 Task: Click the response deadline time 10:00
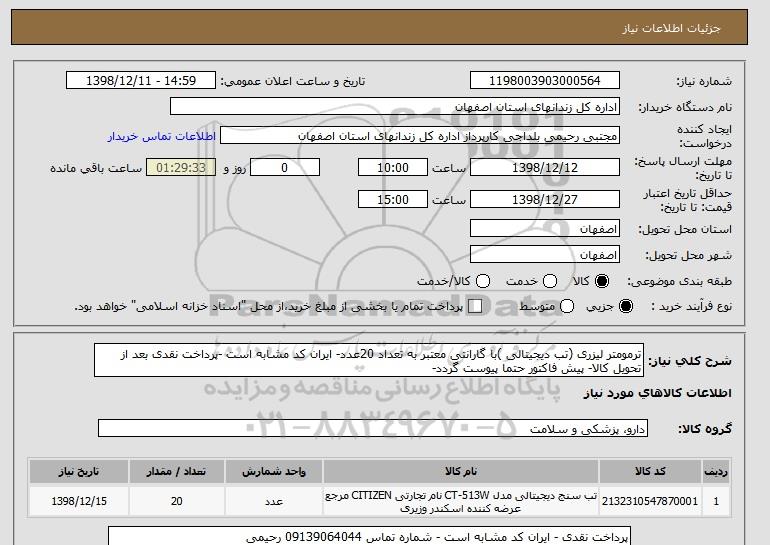(393, 167)
